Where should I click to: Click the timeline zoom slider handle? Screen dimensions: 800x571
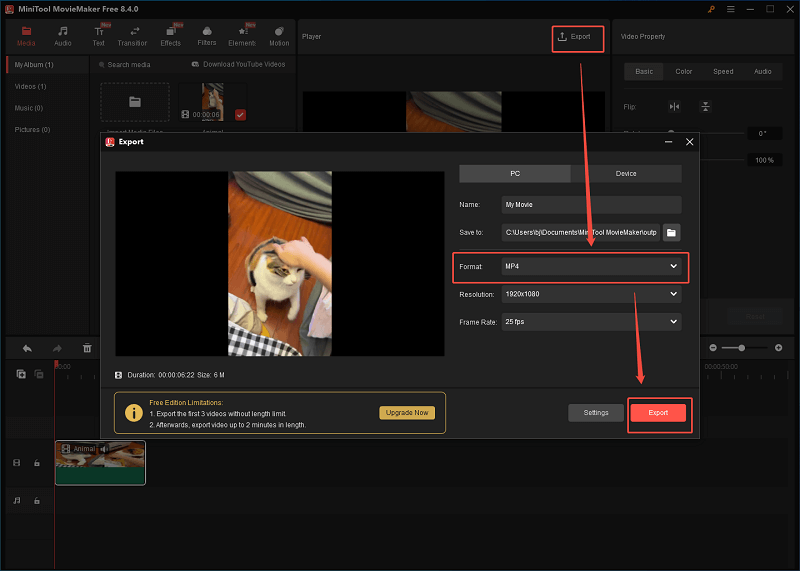(x=741, y=347)
